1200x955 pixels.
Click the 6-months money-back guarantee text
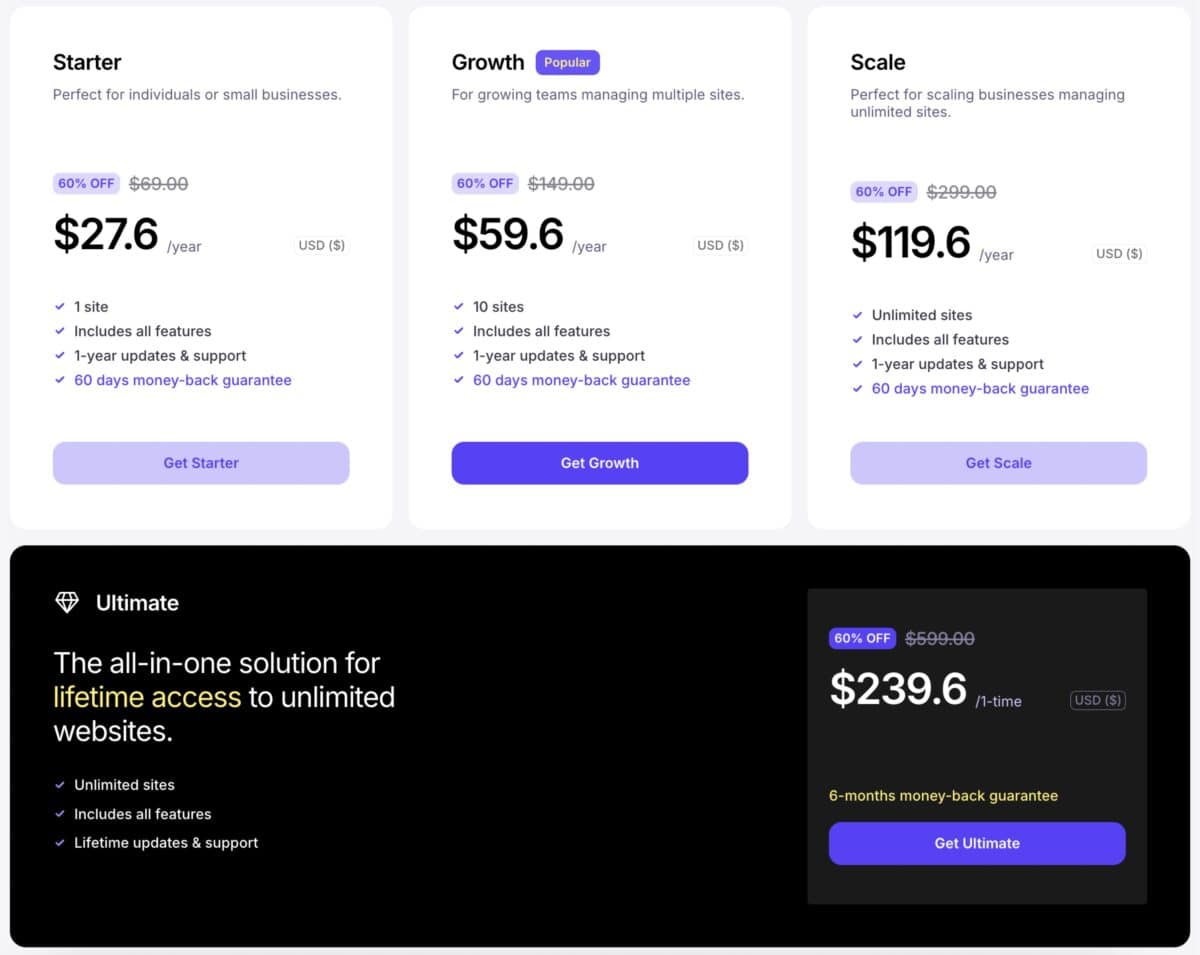pos(943,795)
